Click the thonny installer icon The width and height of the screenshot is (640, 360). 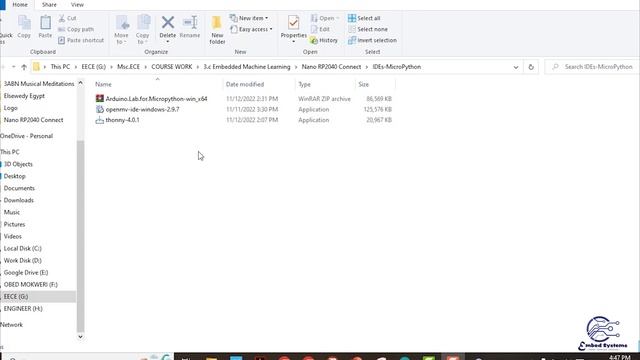point(100,120)
